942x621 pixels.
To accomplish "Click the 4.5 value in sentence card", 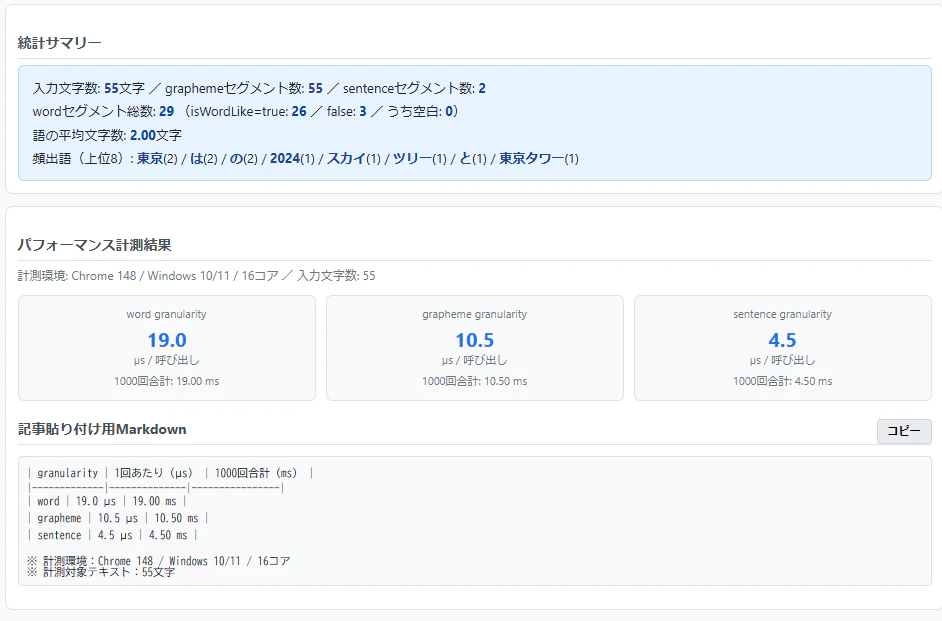I will point(782,340).
